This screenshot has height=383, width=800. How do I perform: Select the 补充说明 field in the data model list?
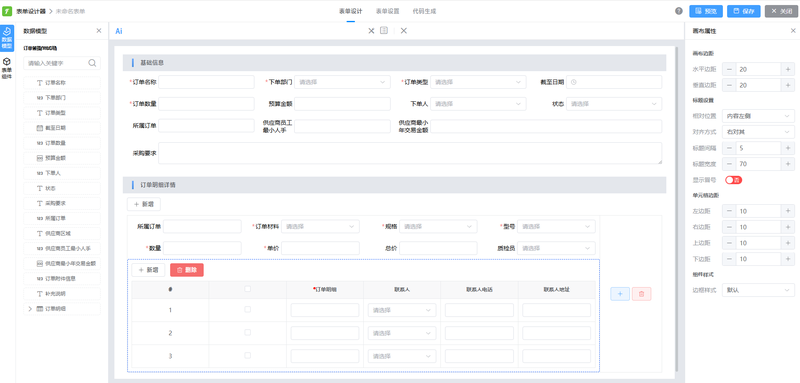(x=62, y=294)
